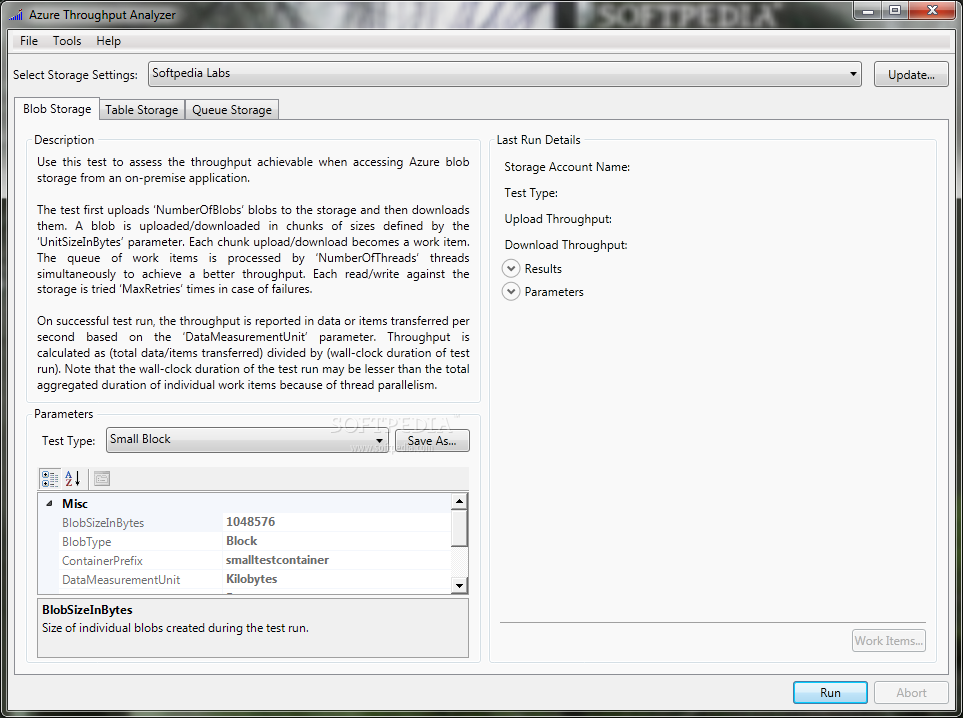Screen dimensions: 963x718
Task: Click the Azure Throughput Analyzer title bar icon
Action: [x=16, y=15]
